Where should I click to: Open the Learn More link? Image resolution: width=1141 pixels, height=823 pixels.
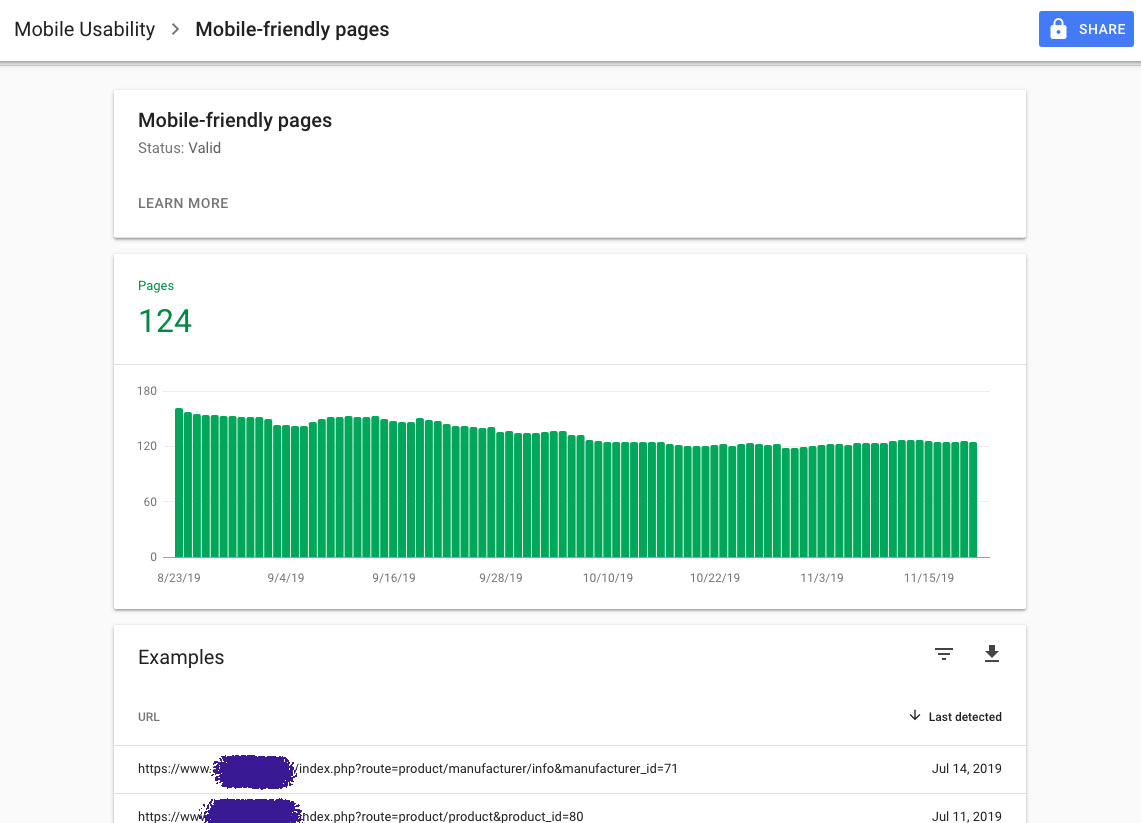click(x=183, y=203)
